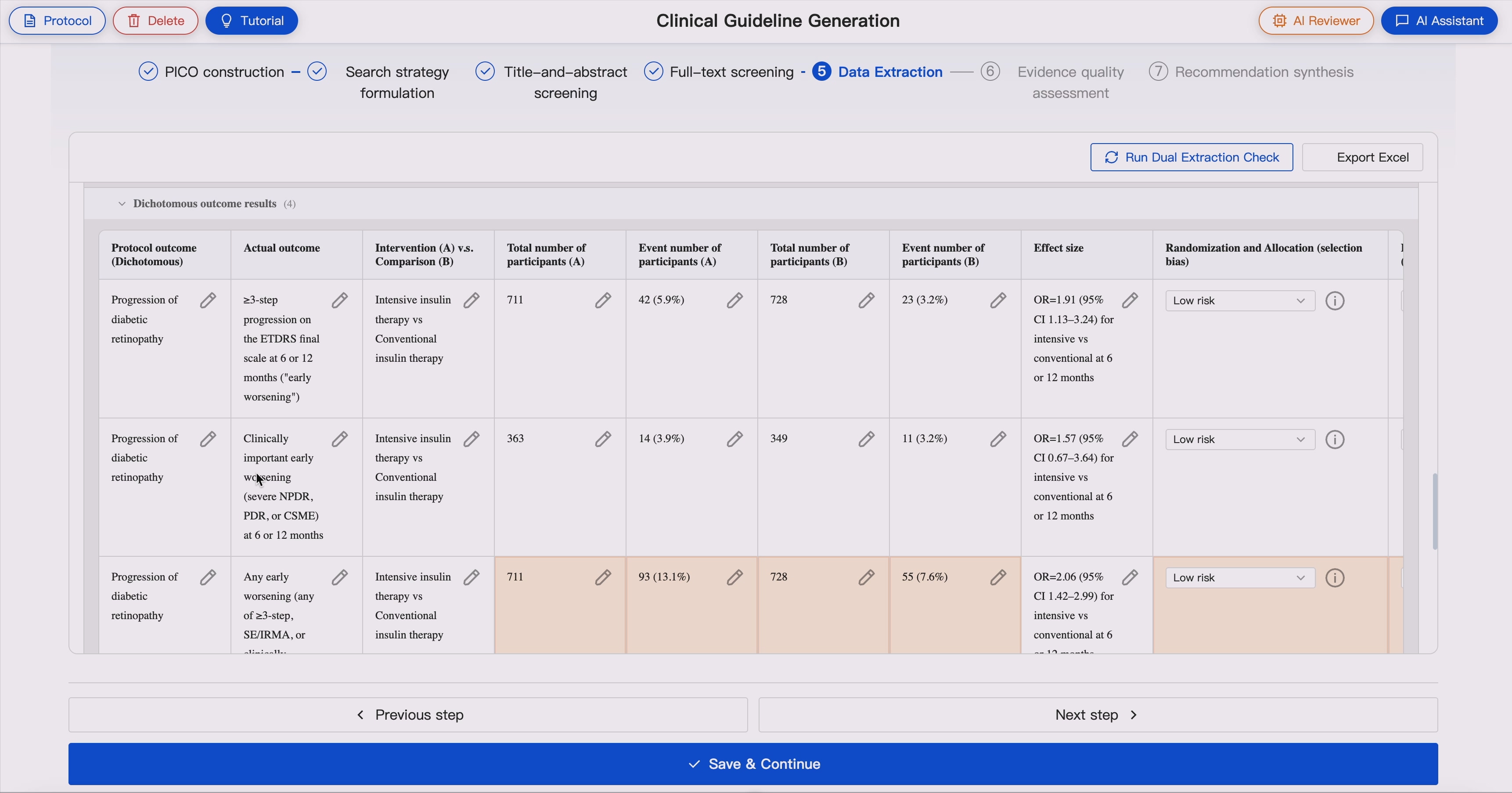Go to Title-and-abstract screening step
1512x793 pixels.
(x=552, y=82)
